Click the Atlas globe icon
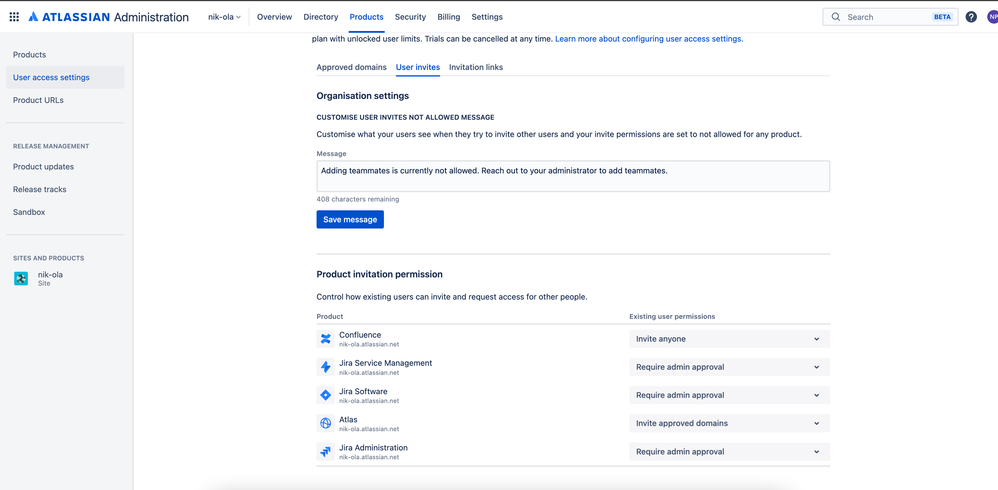Viewport: 998px width, 490px height. (x=325, y=423)
